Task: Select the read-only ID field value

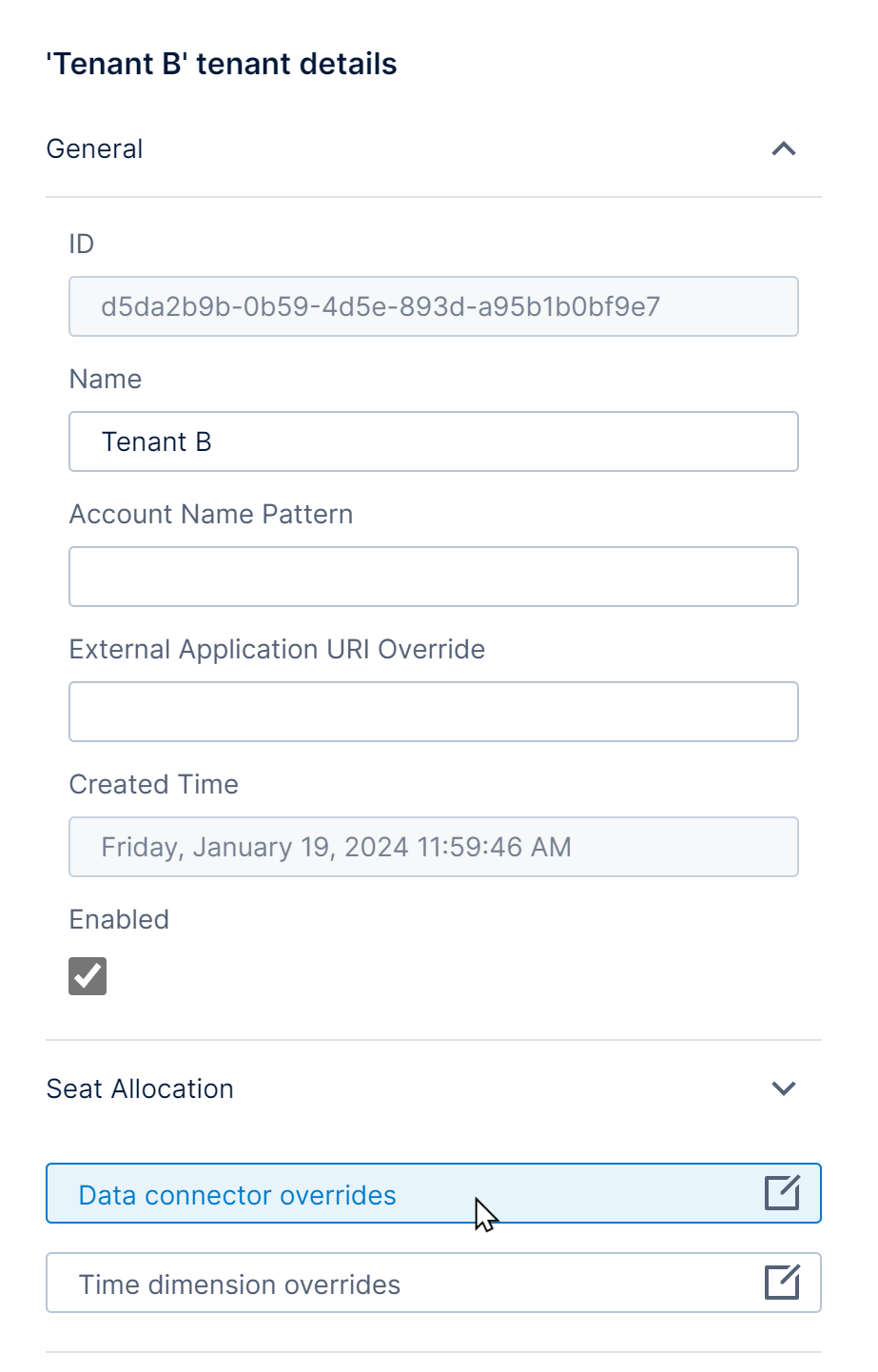Action: coord(380,306)
